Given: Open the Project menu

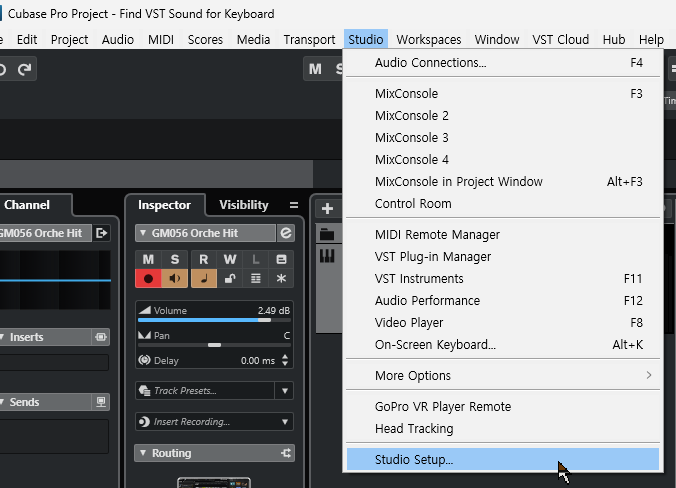Looking at the screenshot, I should click(x=69, y=39).
